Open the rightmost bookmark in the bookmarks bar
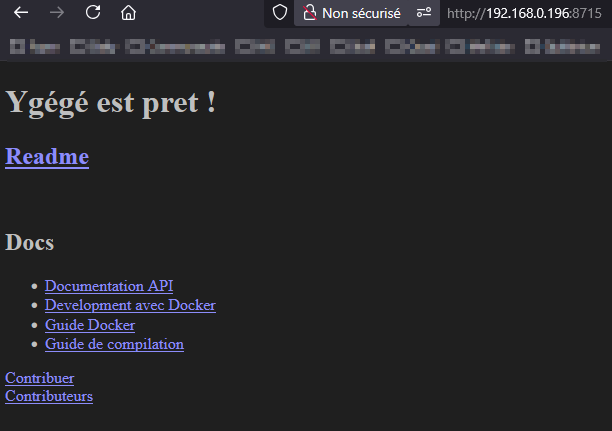The width and height of the screenshot is (612, 431). 563,46
